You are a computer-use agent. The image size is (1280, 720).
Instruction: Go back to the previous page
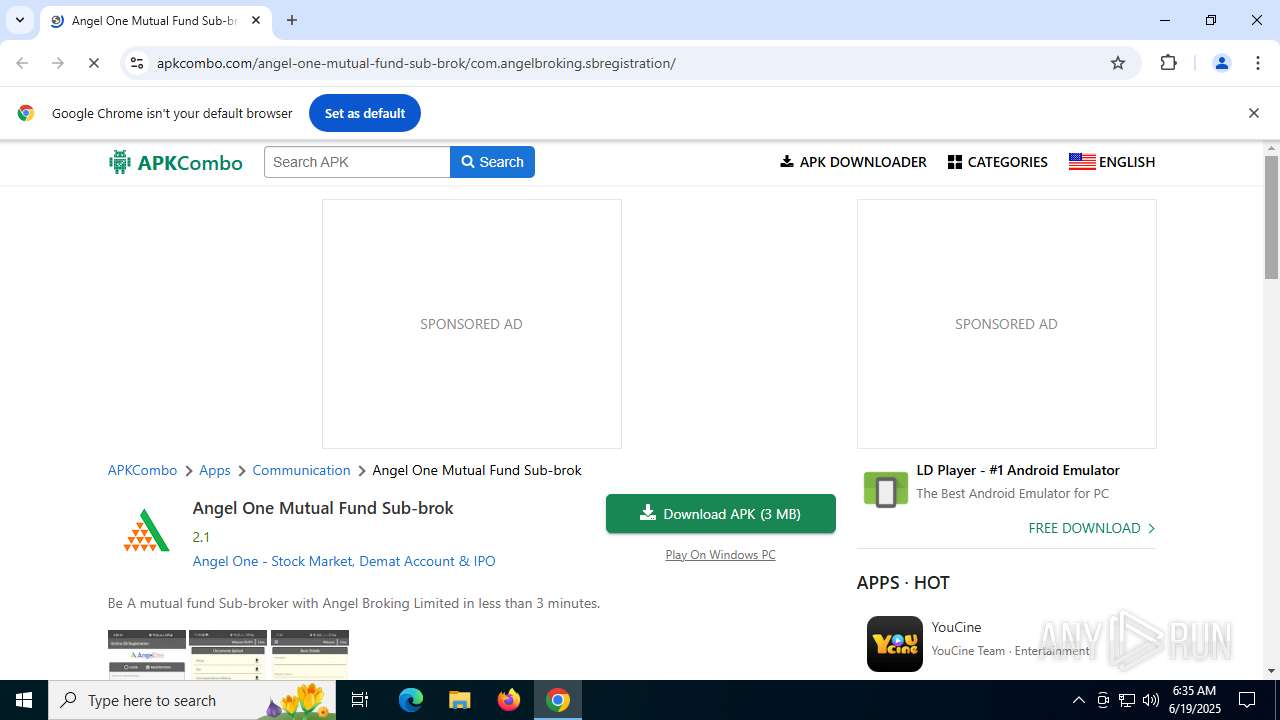click(x=22, y=63)
